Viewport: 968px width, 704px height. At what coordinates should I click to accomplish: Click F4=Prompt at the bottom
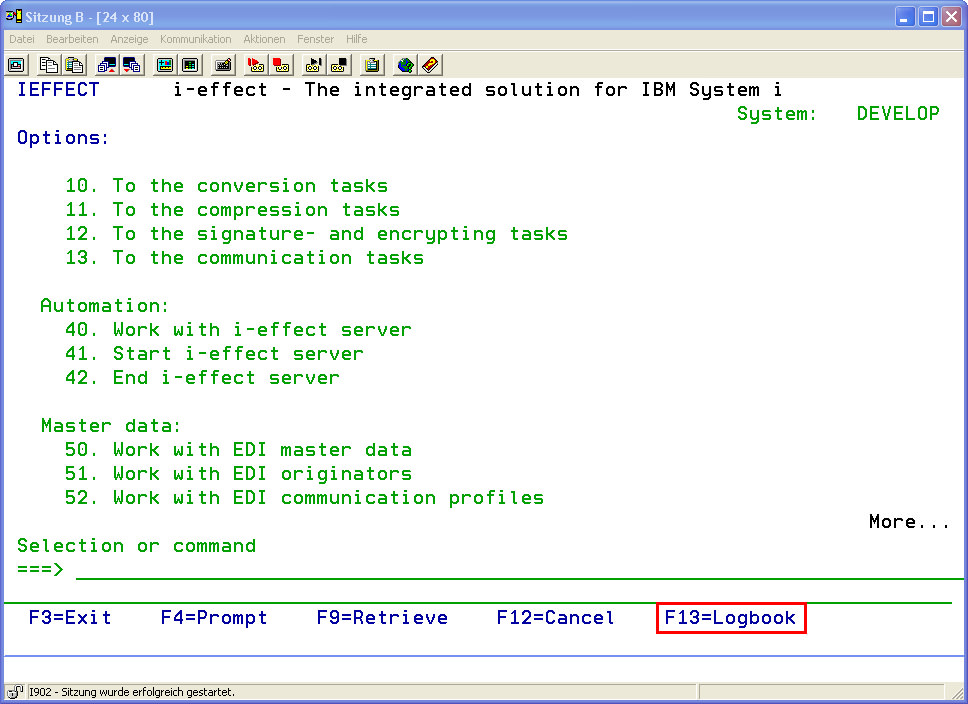click(214, 618)
